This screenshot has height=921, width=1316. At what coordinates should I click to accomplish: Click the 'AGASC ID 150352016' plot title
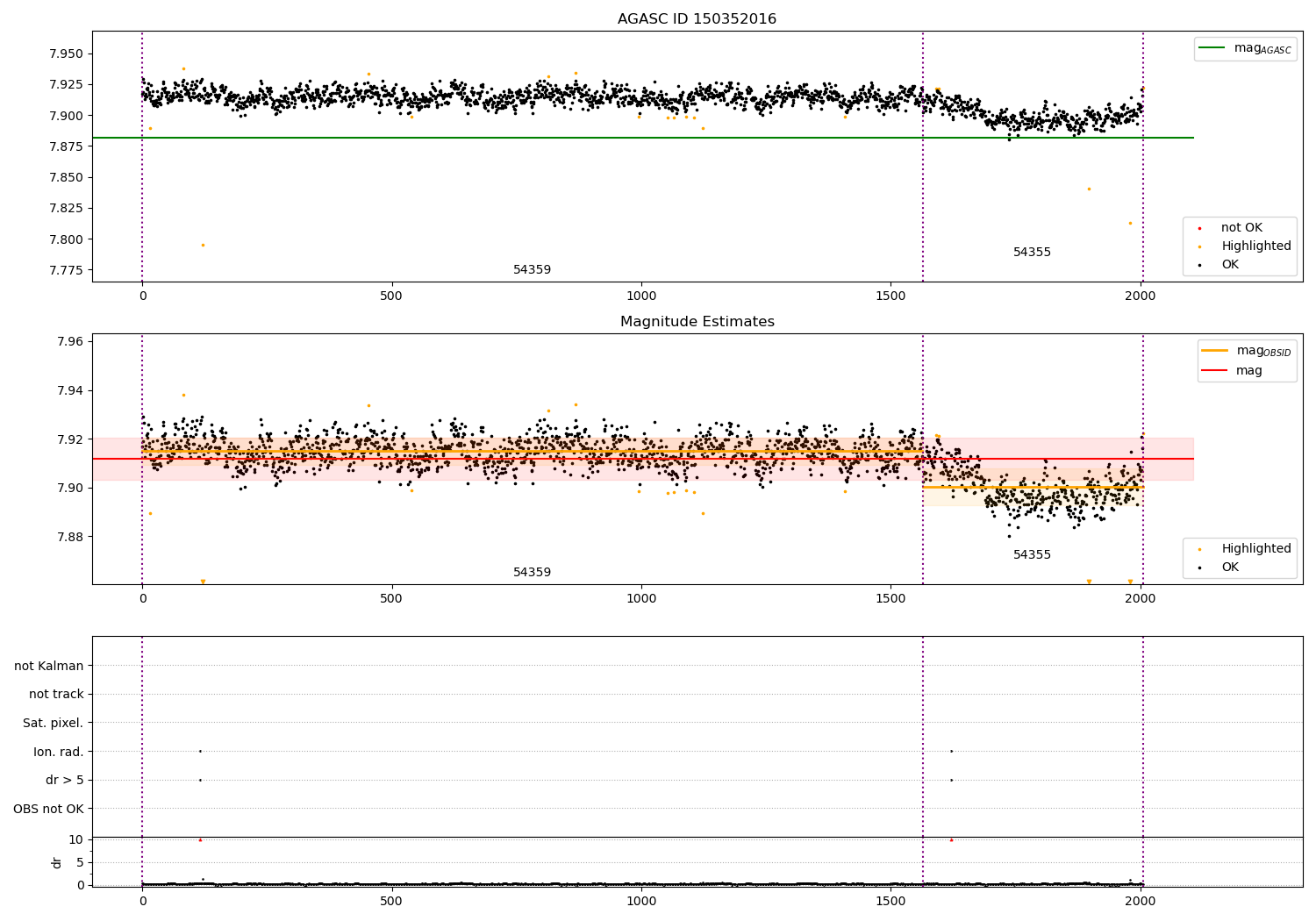click(x=697, y=19)
